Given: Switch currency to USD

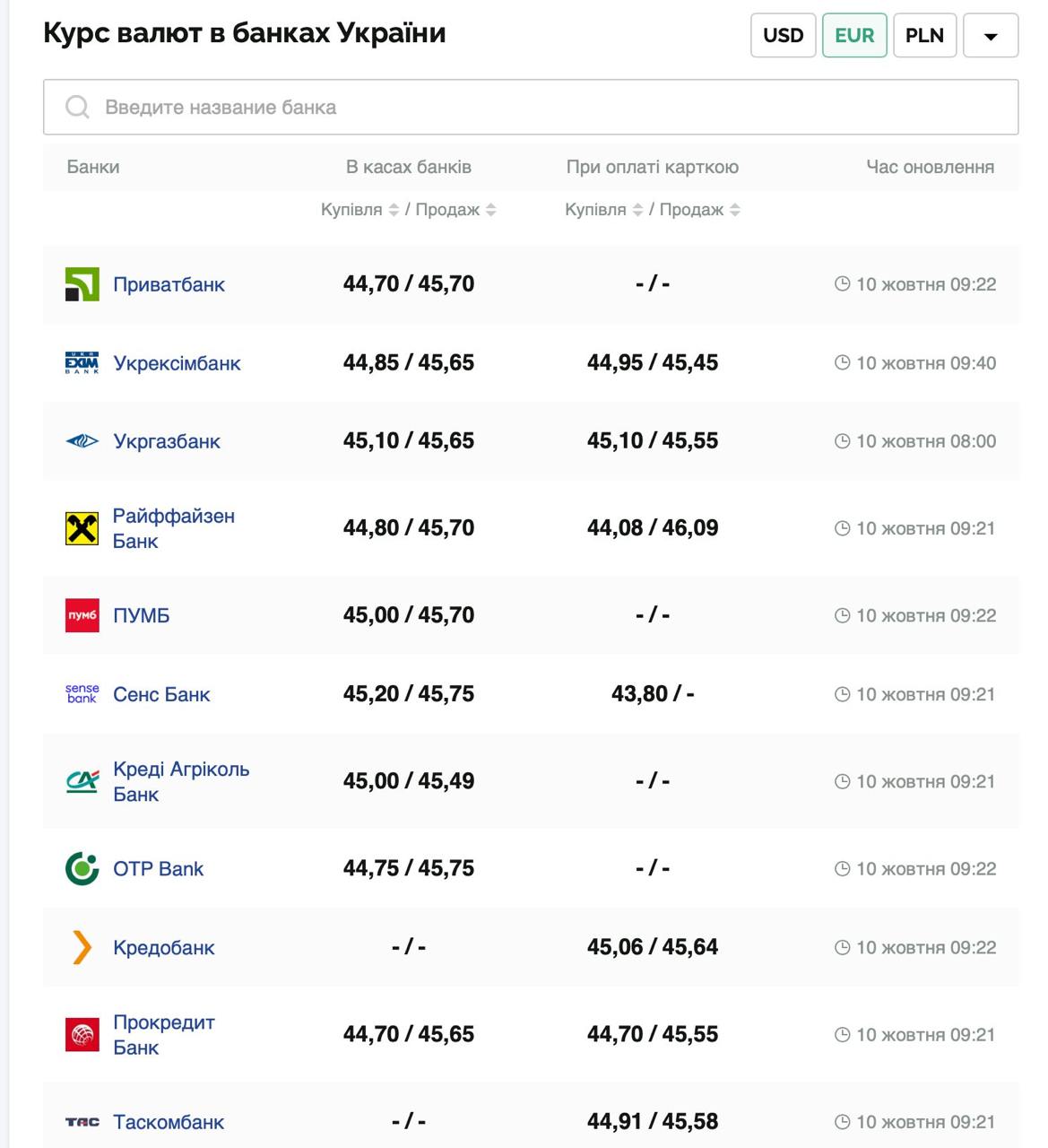Looking at the screenshot, I should click(x=783, y=36).
